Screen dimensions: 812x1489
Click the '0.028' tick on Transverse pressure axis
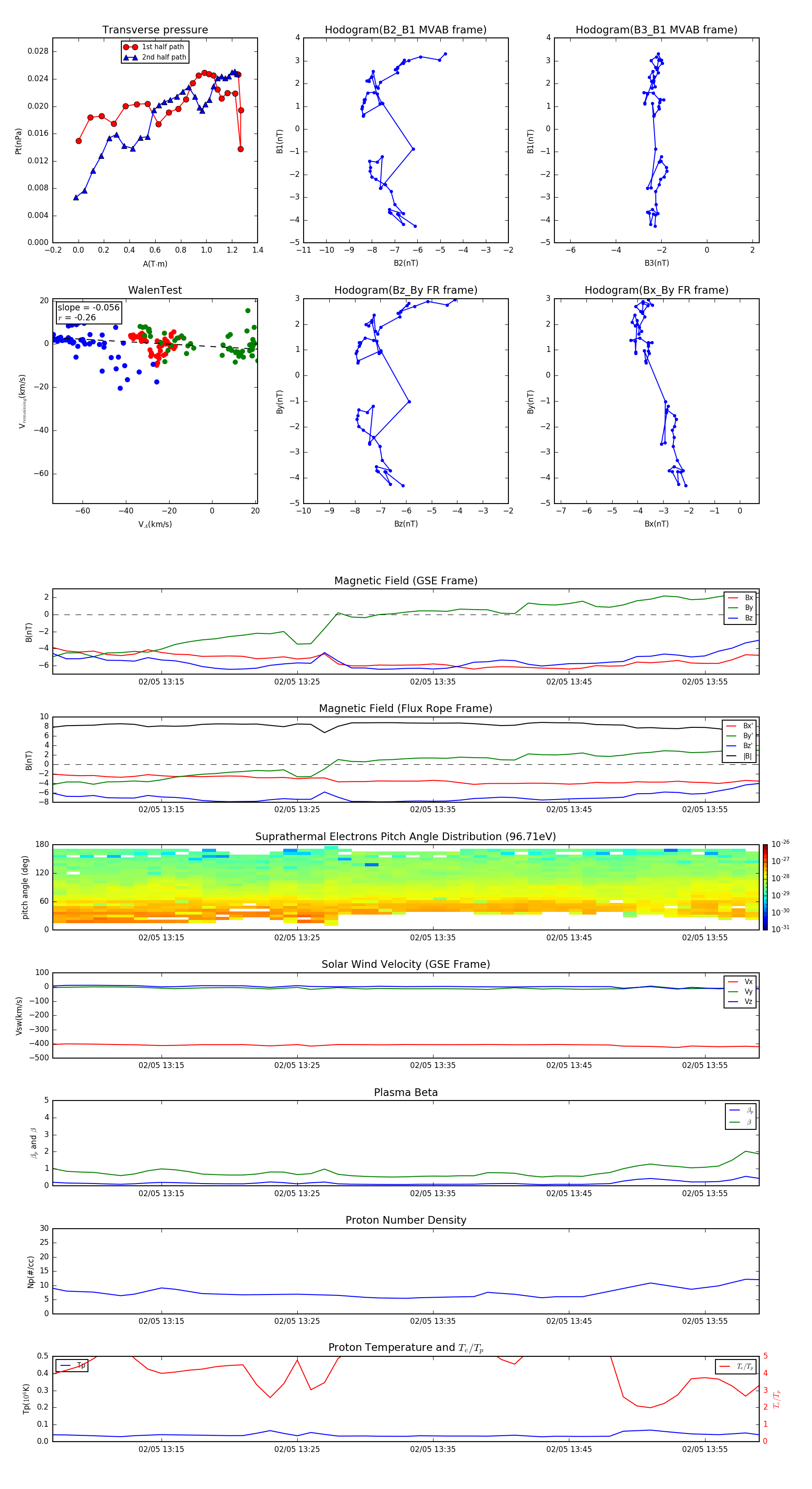[38, 51]
